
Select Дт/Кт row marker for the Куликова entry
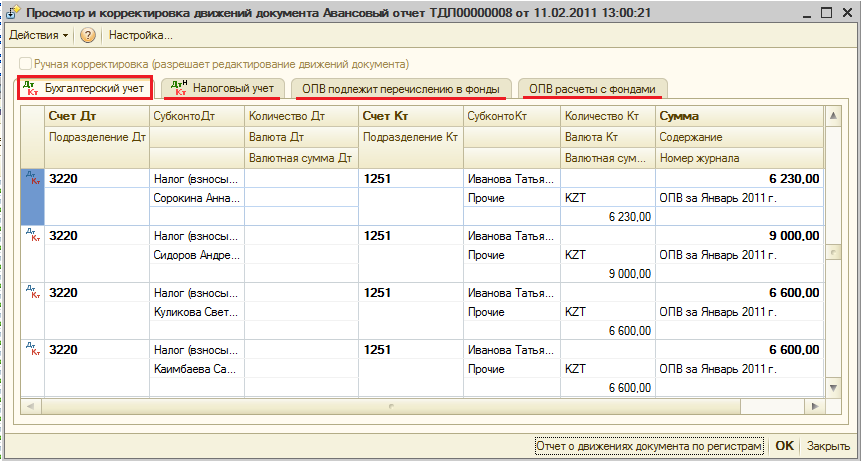tap(33, 292)
